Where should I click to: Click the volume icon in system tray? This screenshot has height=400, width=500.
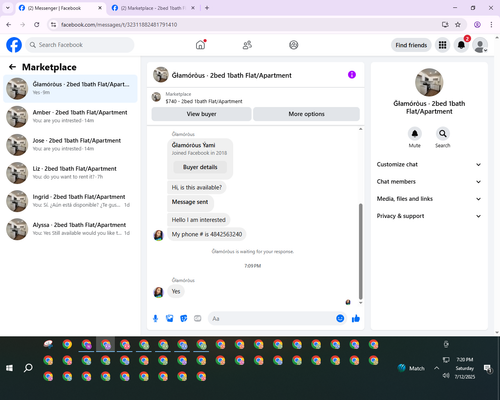tap(446, 376)
